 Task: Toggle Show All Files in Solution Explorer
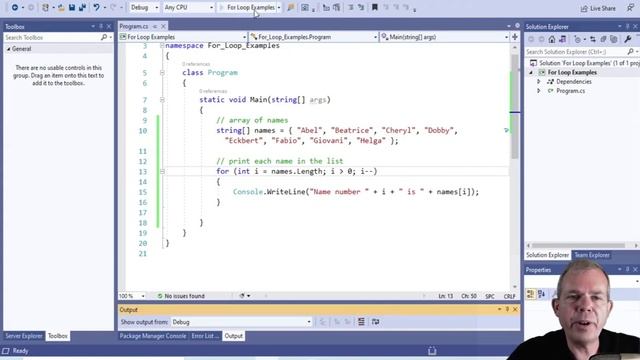coord(614,40)
